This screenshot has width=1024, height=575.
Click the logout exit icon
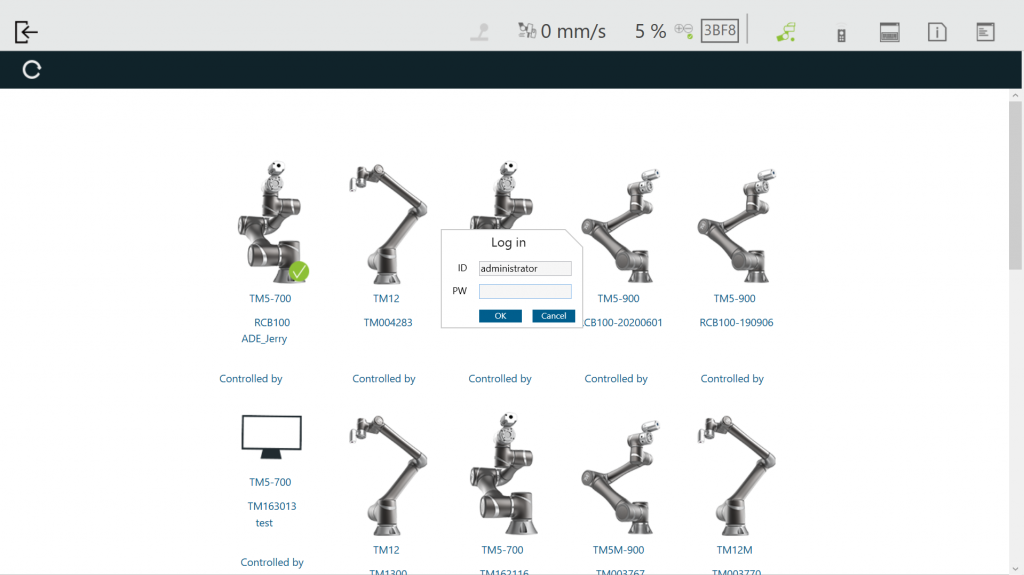tap(26, 31)
